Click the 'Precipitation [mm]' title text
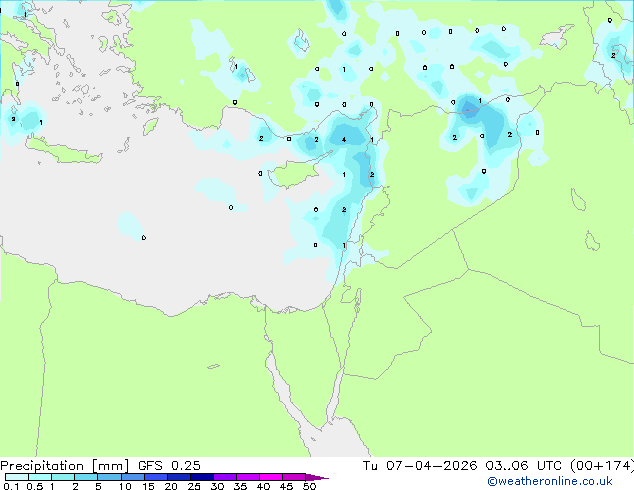Image resolution: width=634 pixels, height=490 pixels. (x=65, y=466)
